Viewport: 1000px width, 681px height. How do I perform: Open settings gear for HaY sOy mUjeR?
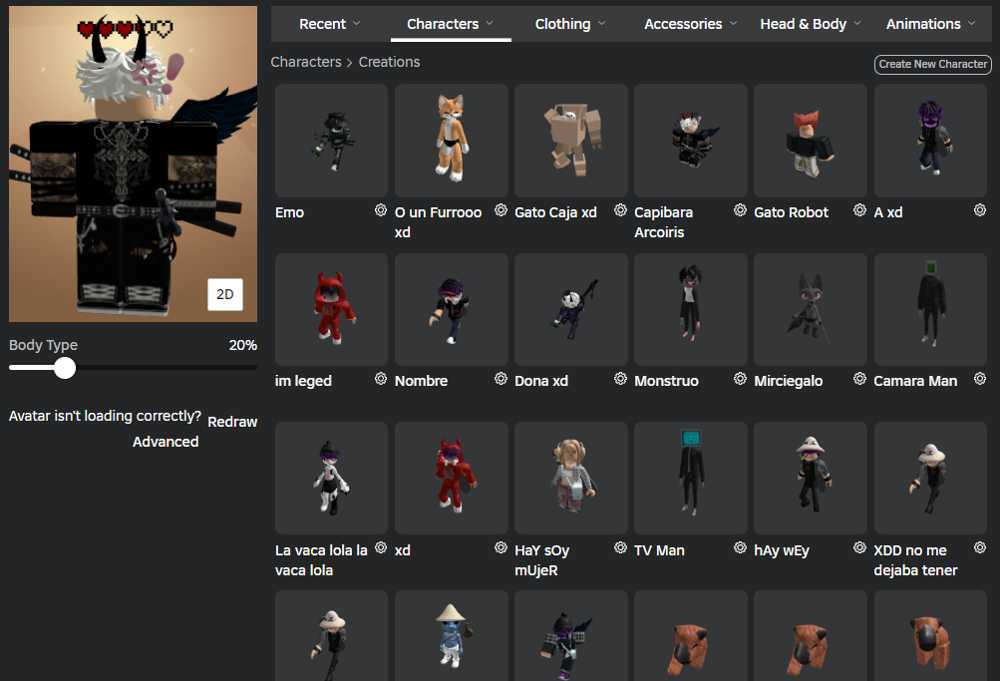point(620,547)
